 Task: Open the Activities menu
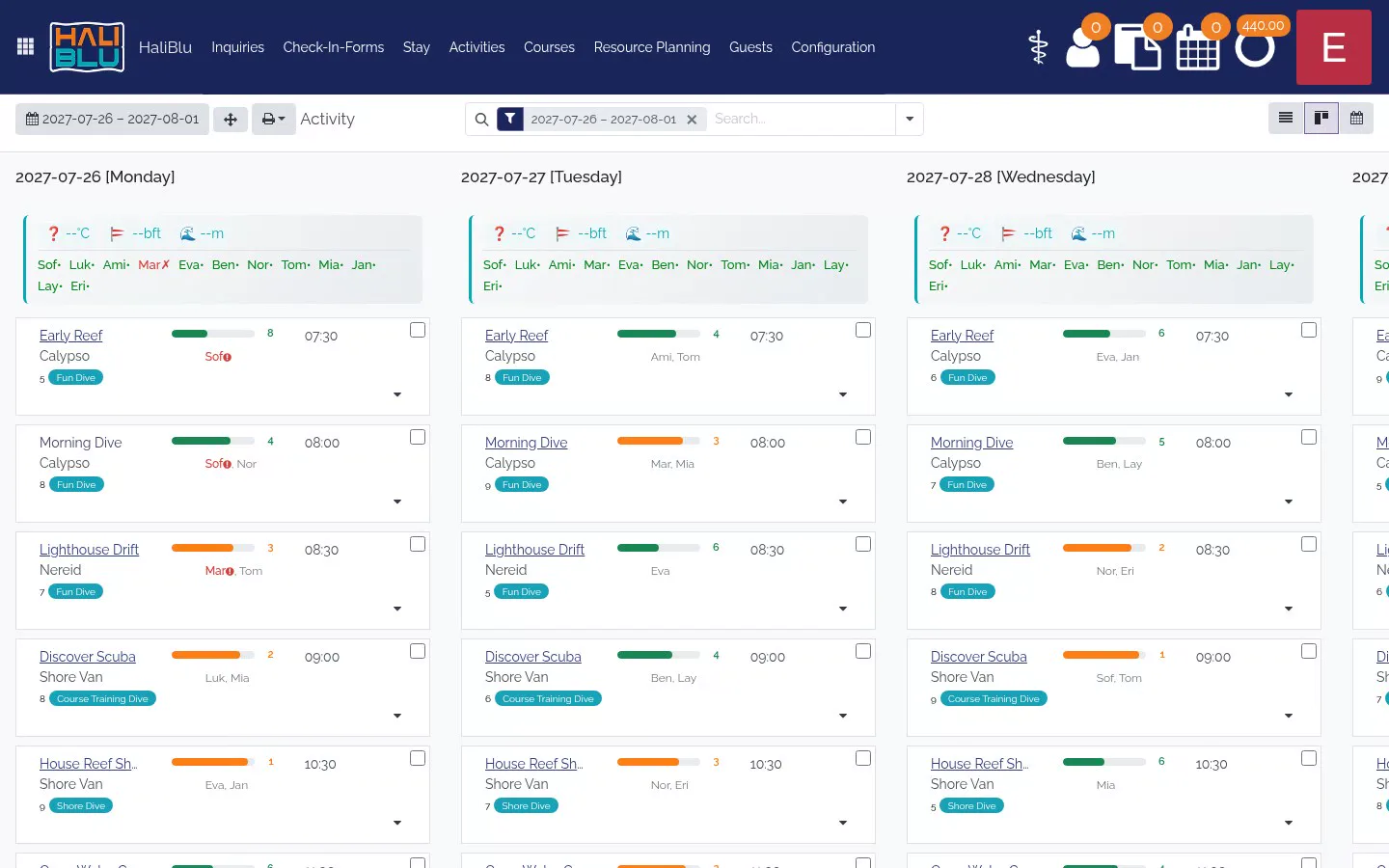[x=477, y=47]
